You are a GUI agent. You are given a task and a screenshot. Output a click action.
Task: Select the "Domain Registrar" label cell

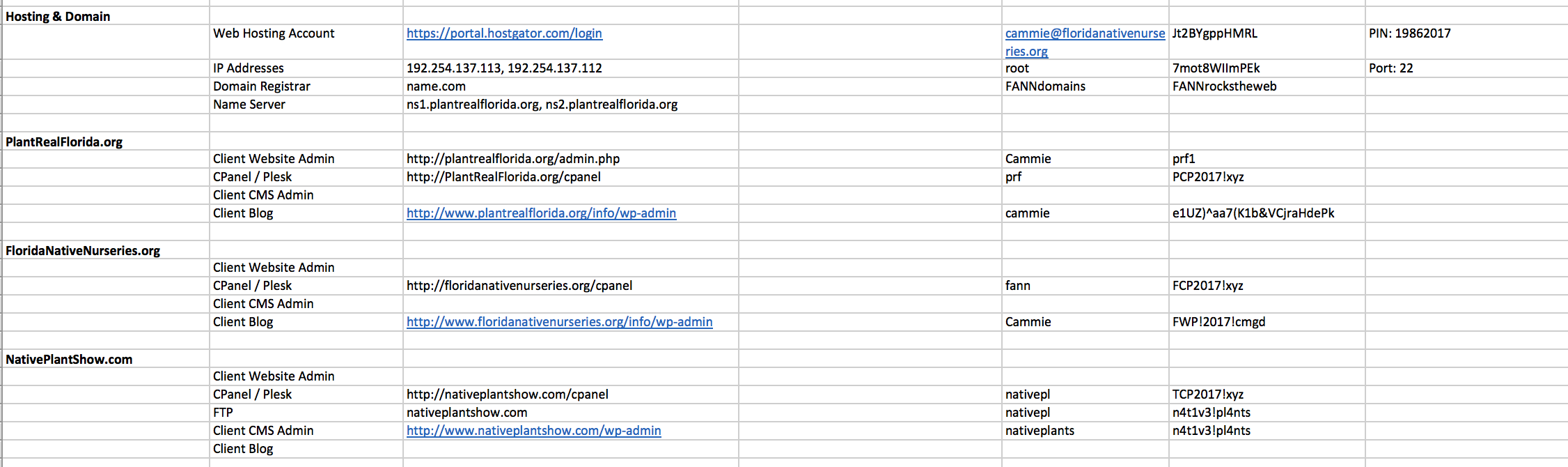[x=262, y=86]
